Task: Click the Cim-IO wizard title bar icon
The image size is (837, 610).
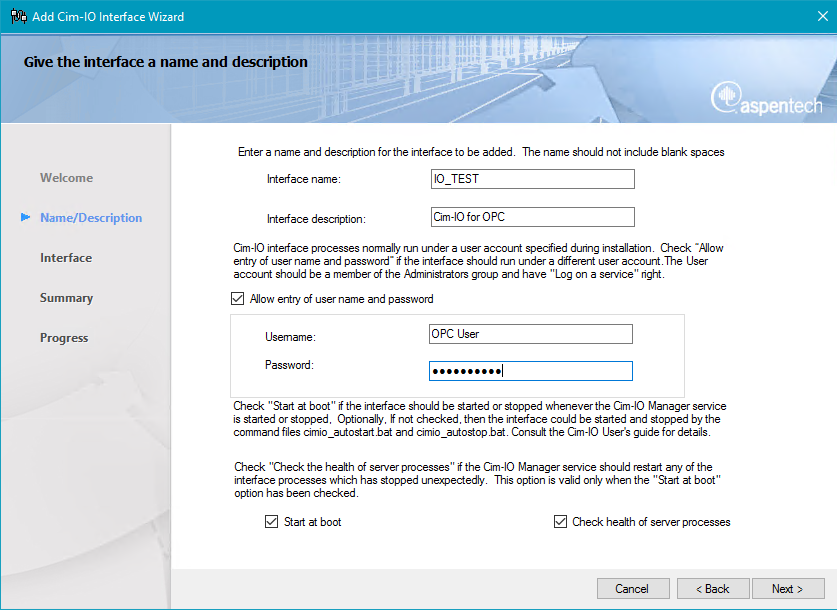Action: point(19,17)
